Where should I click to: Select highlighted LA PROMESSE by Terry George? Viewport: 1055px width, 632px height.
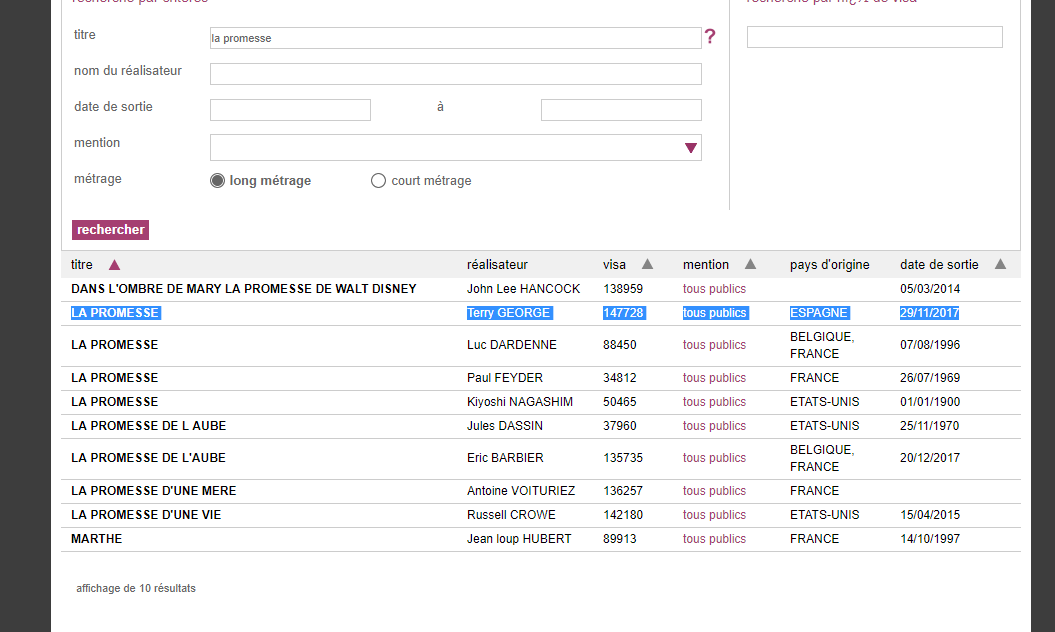coord(115,313)
